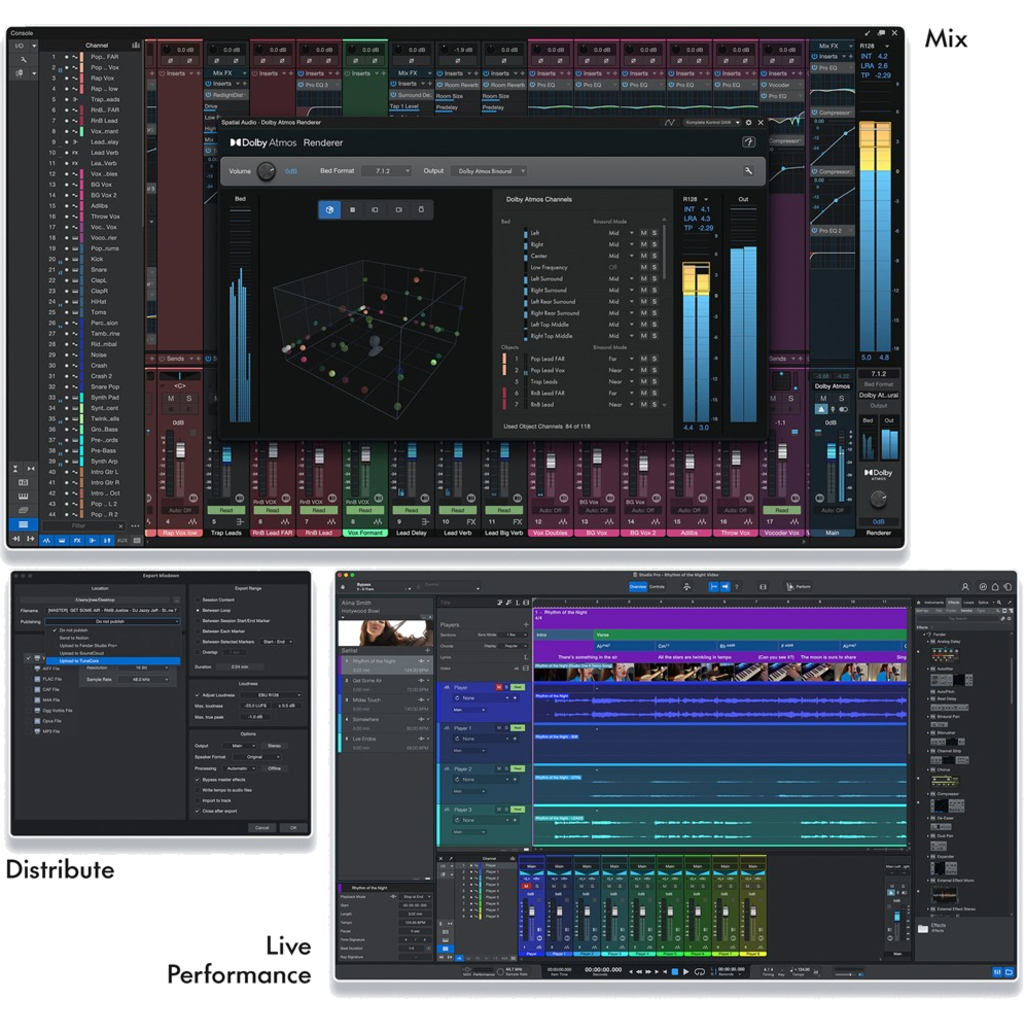Switch to Controls tab in Live window
Viewport: 1024px width, 1024px height.
657,586
